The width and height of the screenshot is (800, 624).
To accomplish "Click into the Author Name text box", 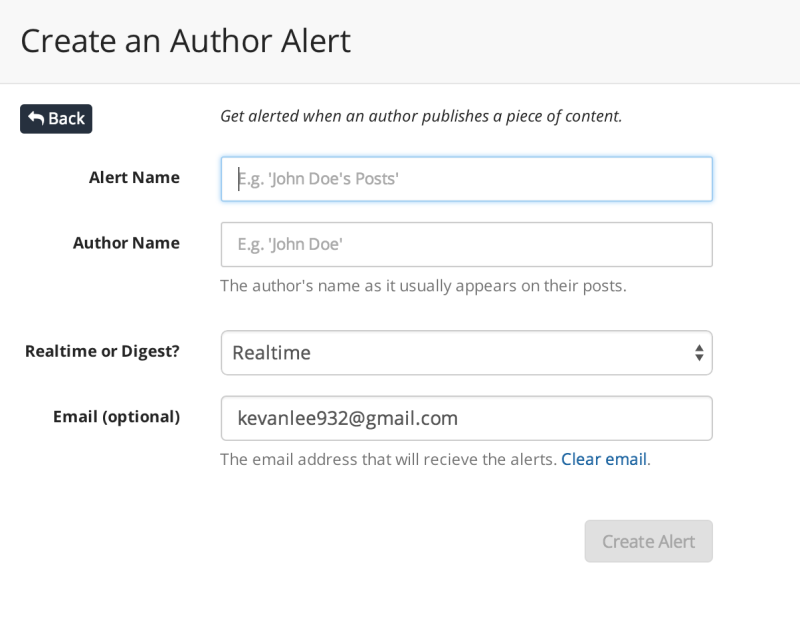I will [466, 244].
